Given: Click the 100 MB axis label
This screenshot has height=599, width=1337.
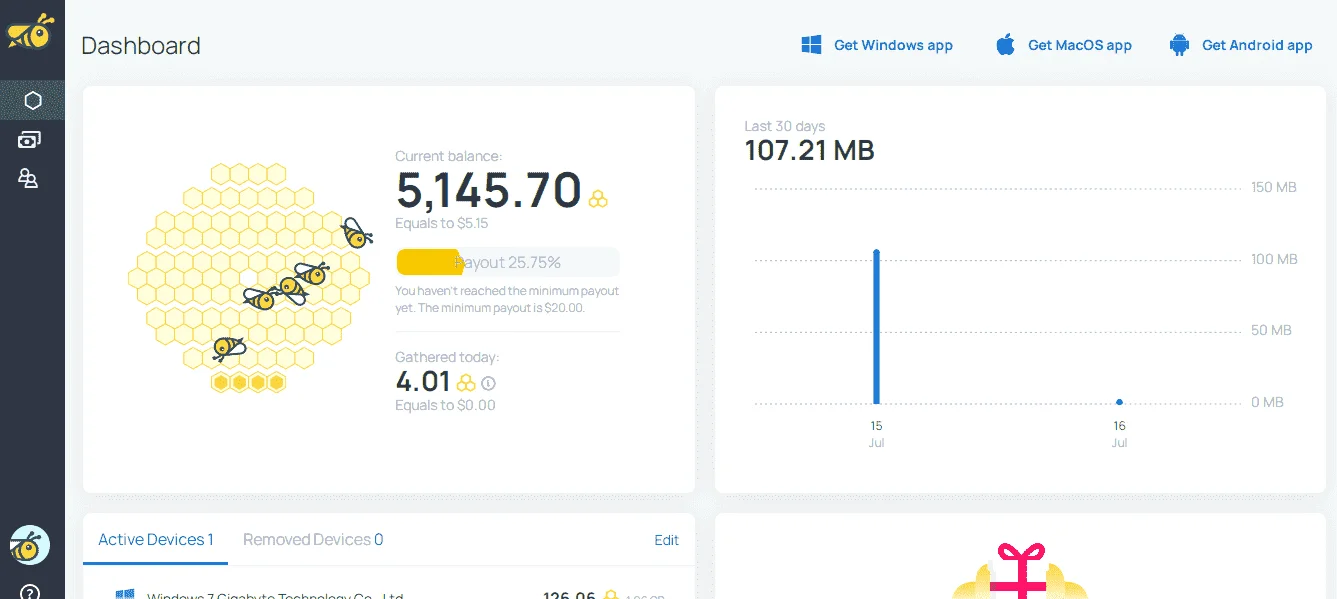Looking at the screenshot, I should (x=1274, y=259).
